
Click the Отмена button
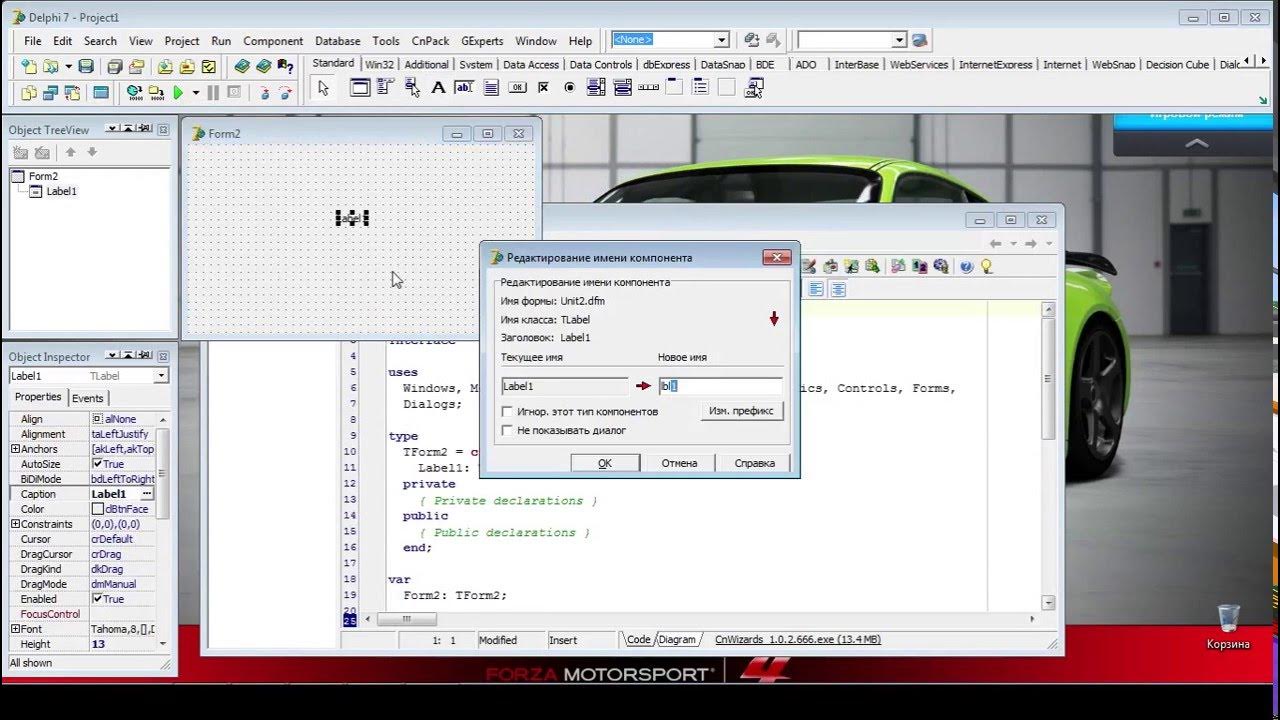(x=679, y=463)
